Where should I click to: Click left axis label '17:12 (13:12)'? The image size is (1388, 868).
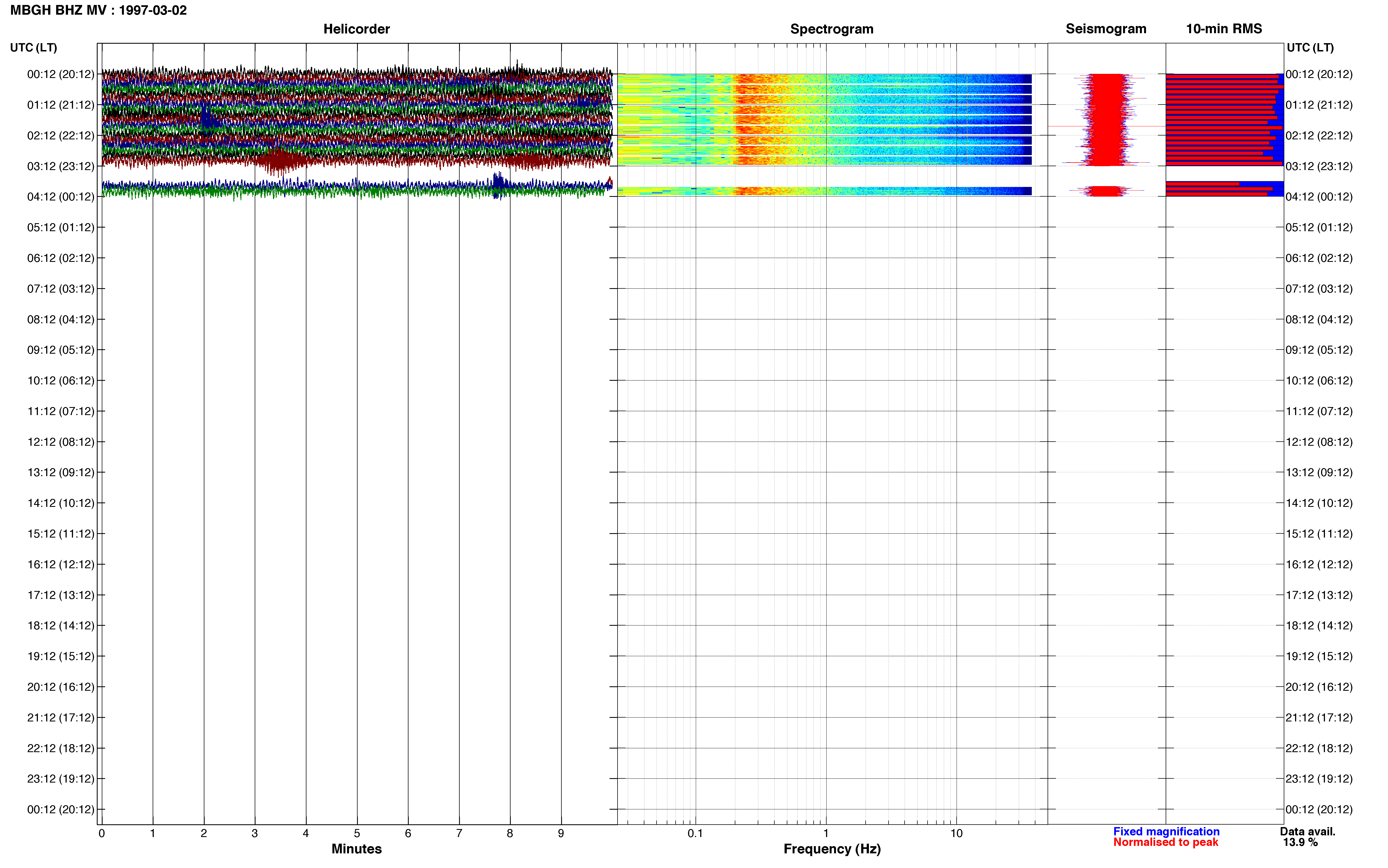(61, 595)
